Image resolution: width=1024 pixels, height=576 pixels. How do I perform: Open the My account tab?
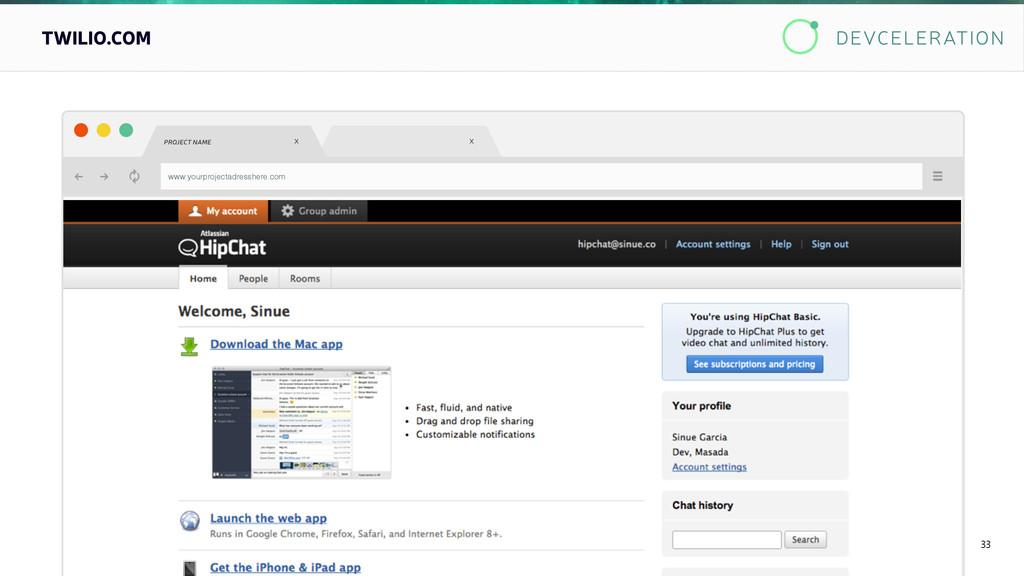(223, 211)
